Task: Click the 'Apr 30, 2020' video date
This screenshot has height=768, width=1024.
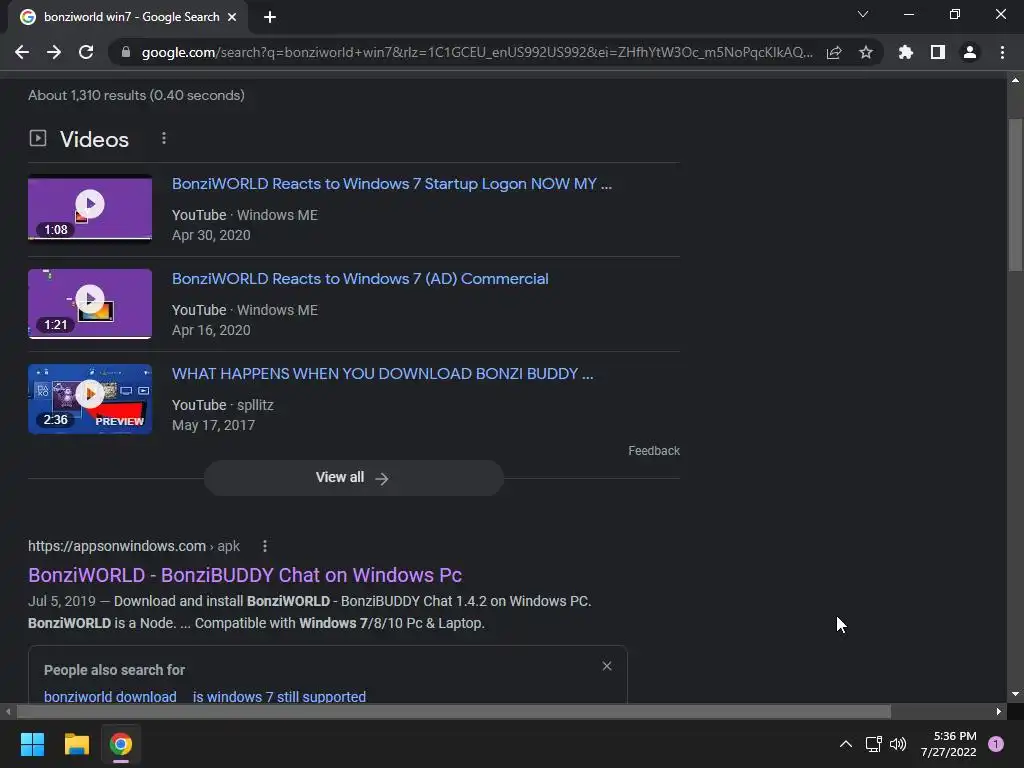Action: pyautogui.click(x=211, y=235)
